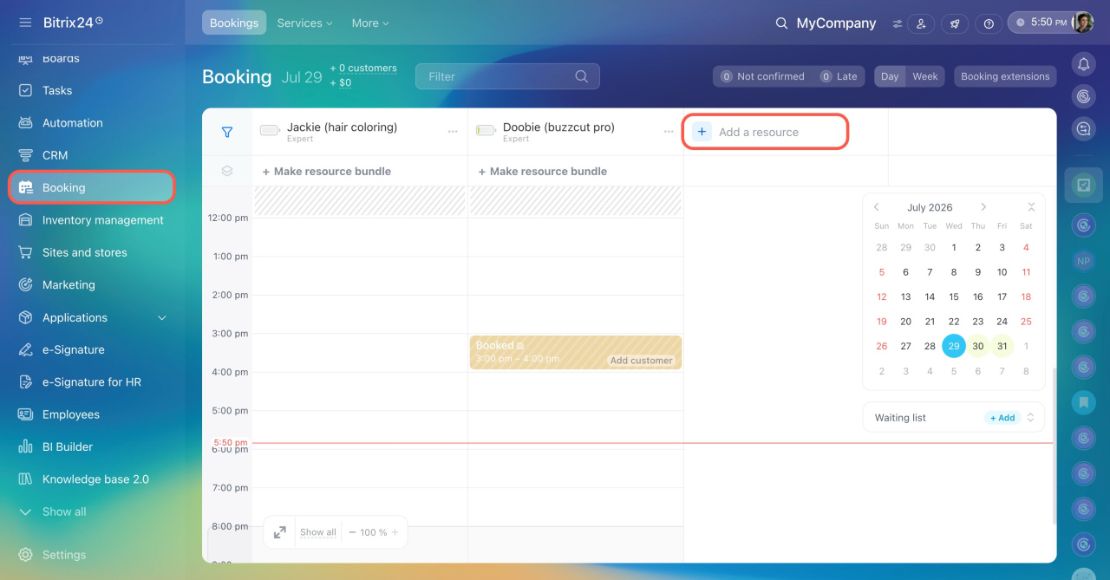
Task: Switch to Week view
Action: [x=925, y=76]
